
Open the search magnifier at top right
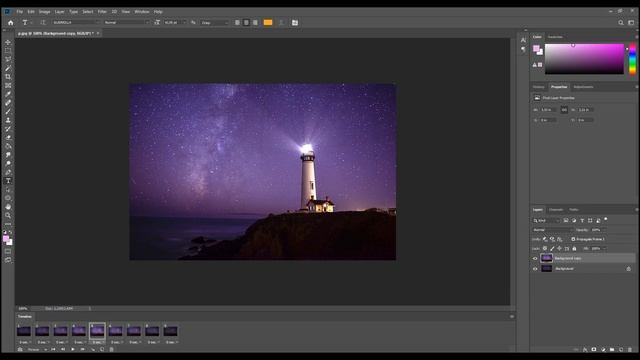point(621,23)
